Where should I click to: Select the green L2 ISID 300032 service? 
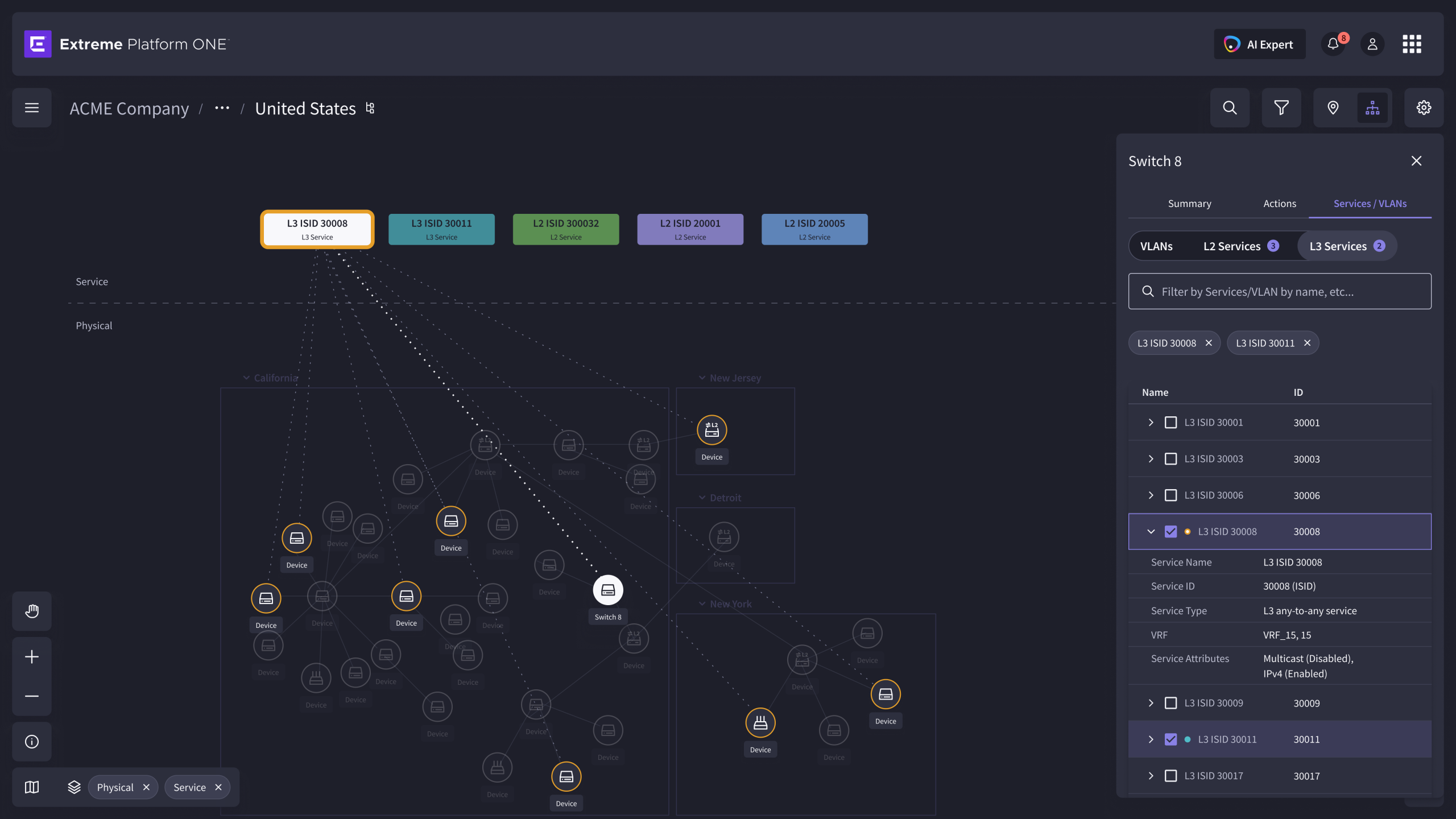566,229
